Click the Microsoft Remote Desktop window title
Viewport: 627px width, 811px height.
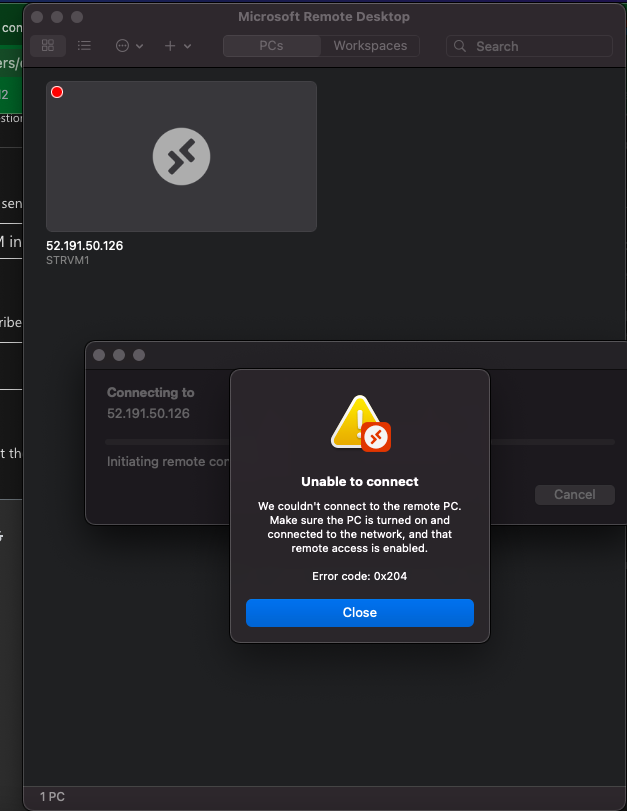(x=324, y=17)
